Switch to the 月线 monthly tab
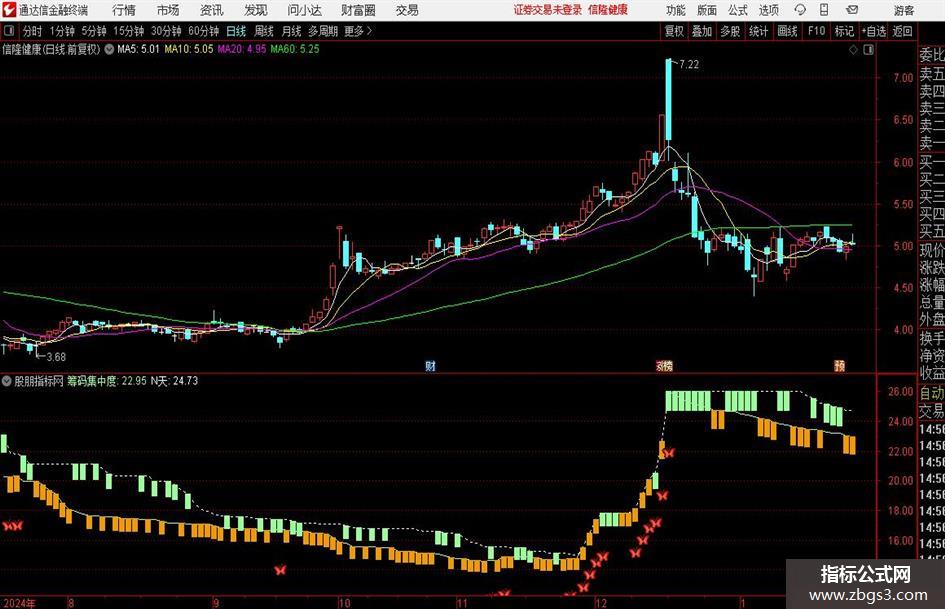Viewport: 945px width, 609px height. pyautogui.click(x=292, y=31)
